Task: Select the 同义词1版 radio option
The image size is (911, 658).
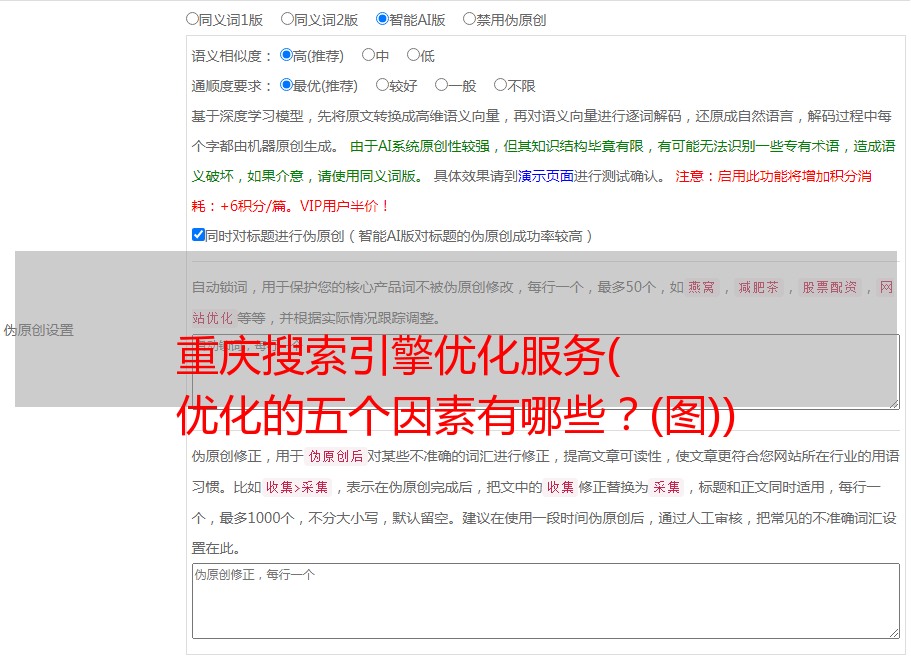Action: tap(192, 19)
